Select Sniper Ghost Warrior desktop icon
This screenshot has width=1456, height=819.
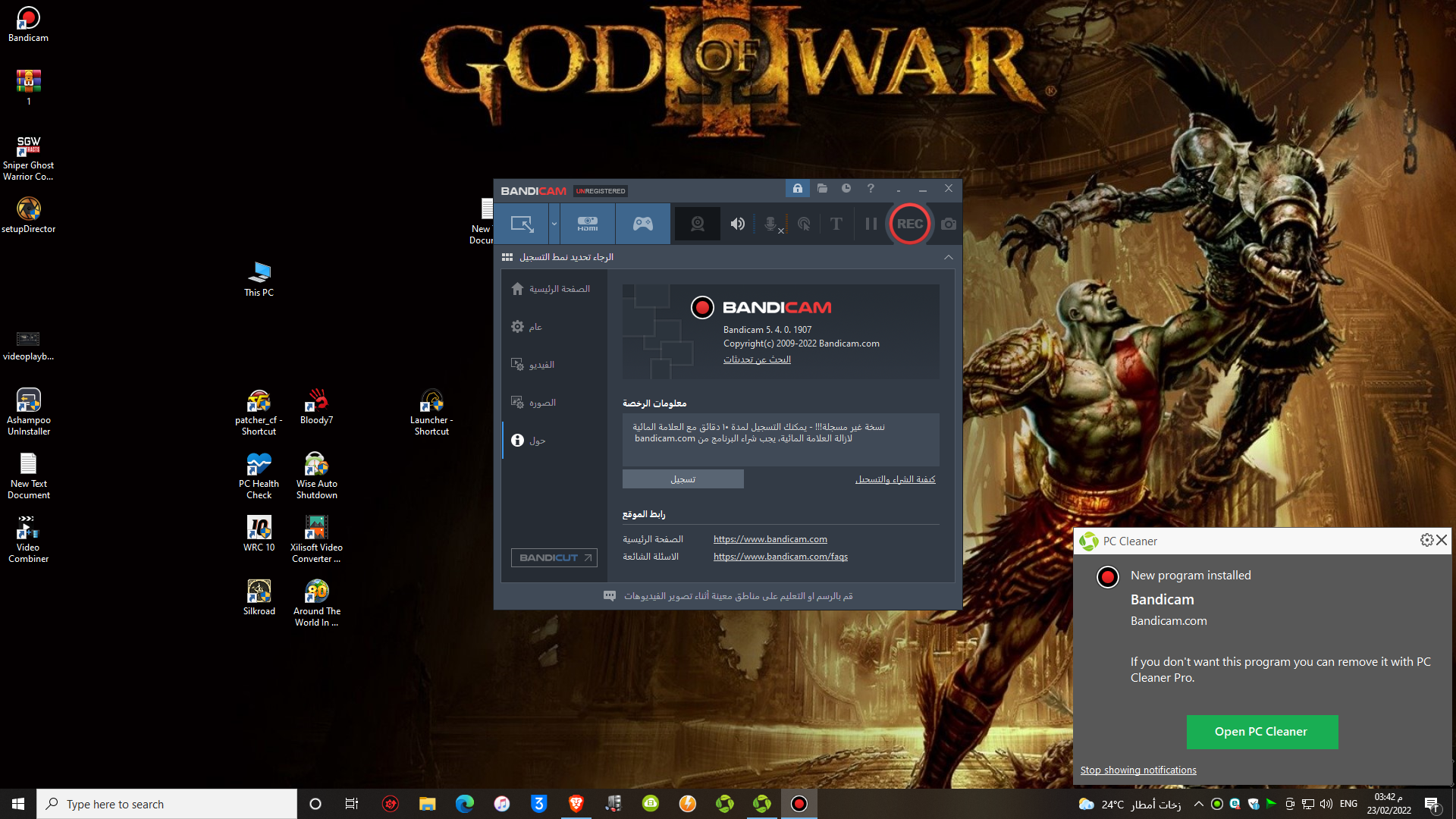point(28,158)
